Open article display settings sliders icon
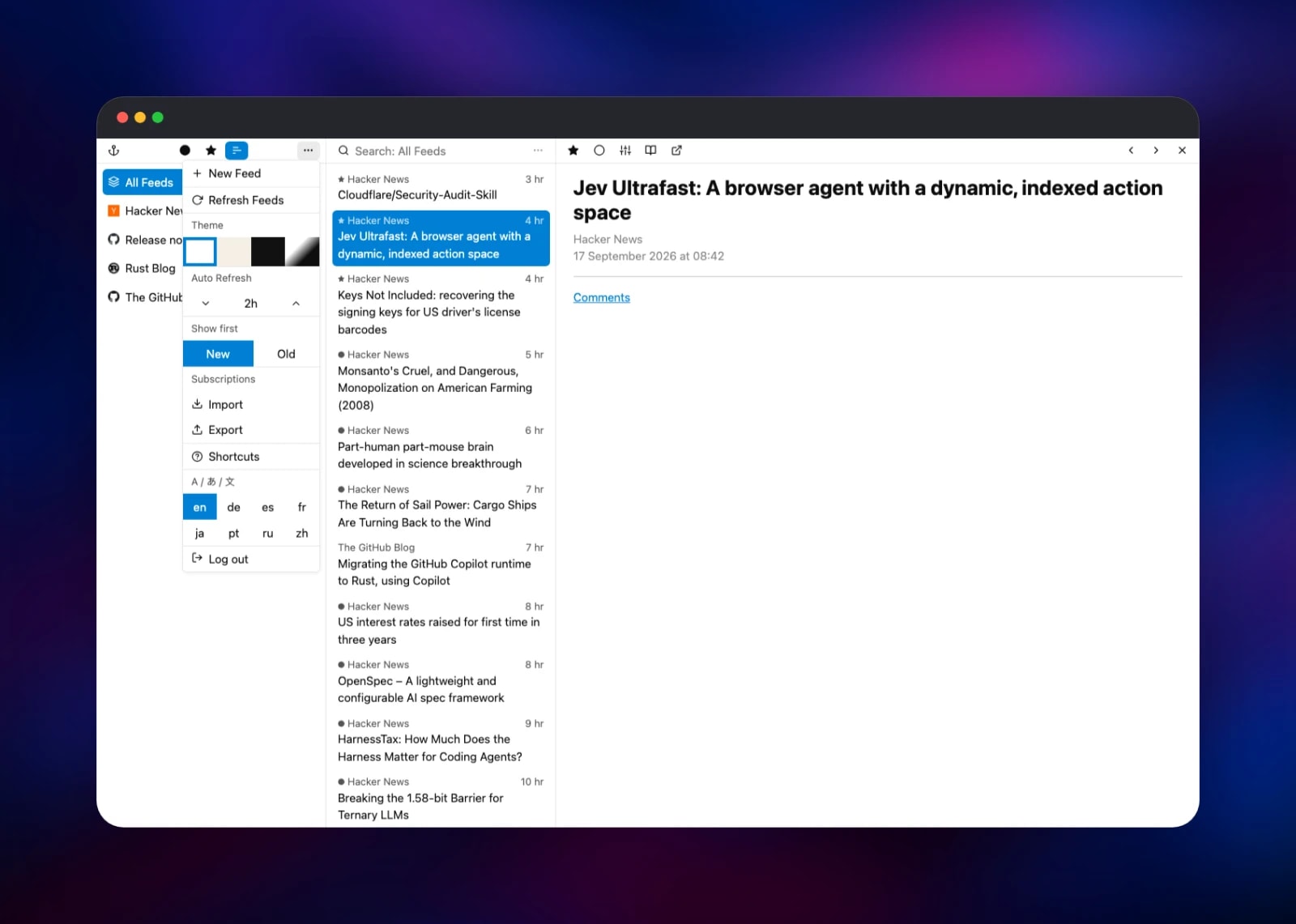This screenshot has width=1296, height=924. (x=625, y=151)
